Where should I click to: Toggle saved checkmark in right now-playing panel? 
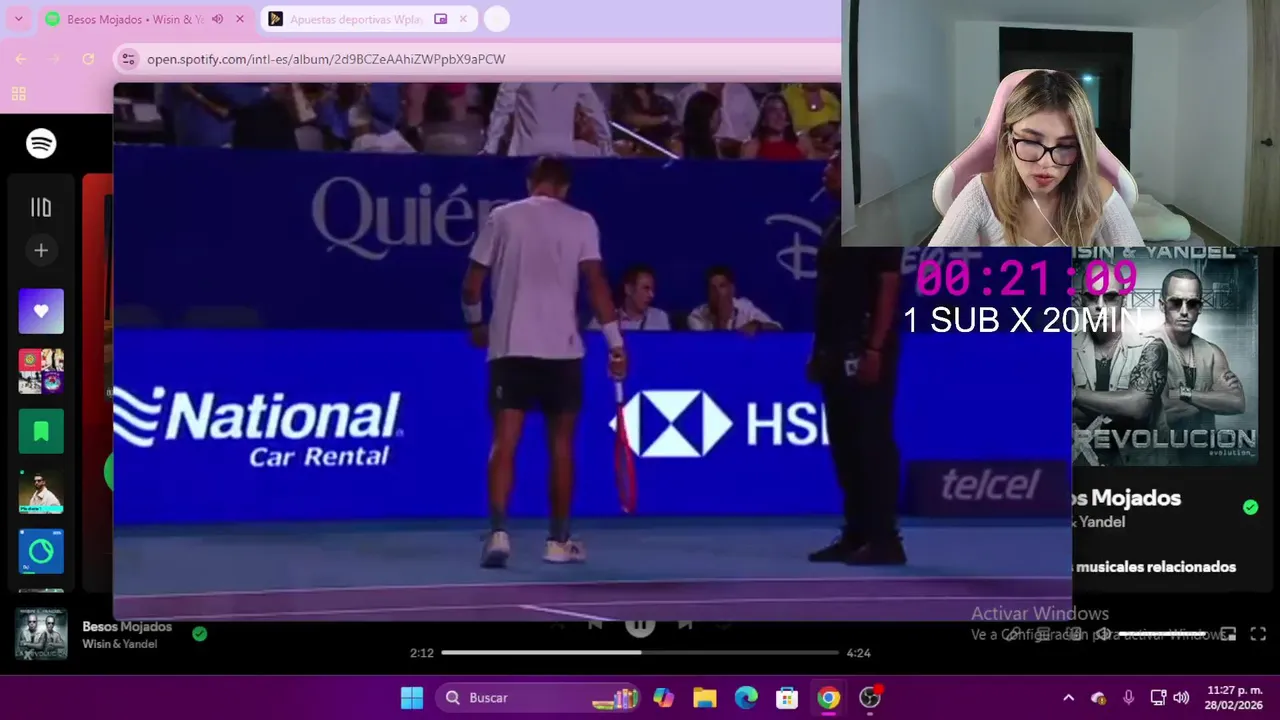coord(1250,507)
